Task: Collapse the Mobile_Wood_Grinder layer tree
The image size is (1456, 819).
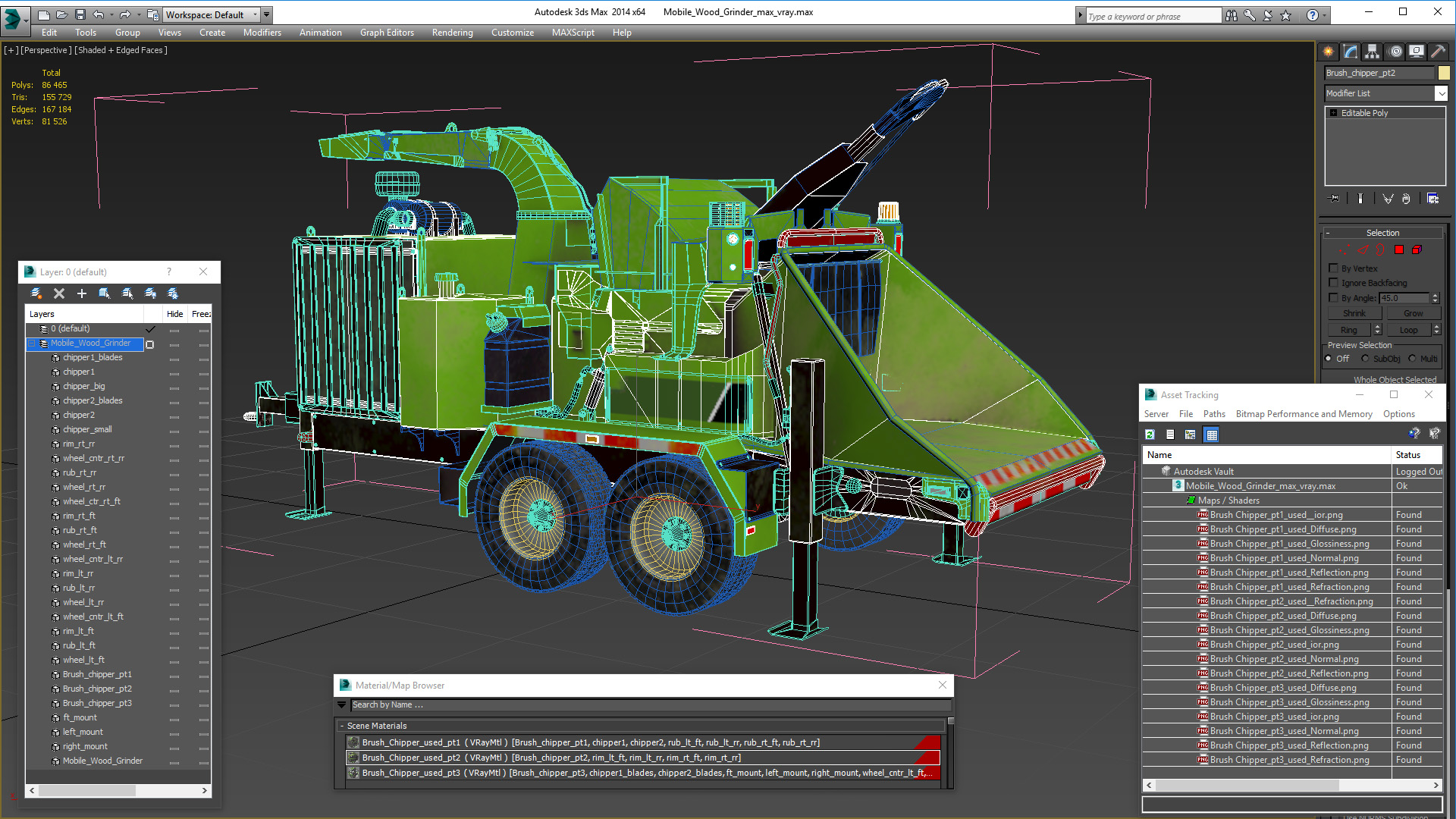Action: (x=33, y=344)
